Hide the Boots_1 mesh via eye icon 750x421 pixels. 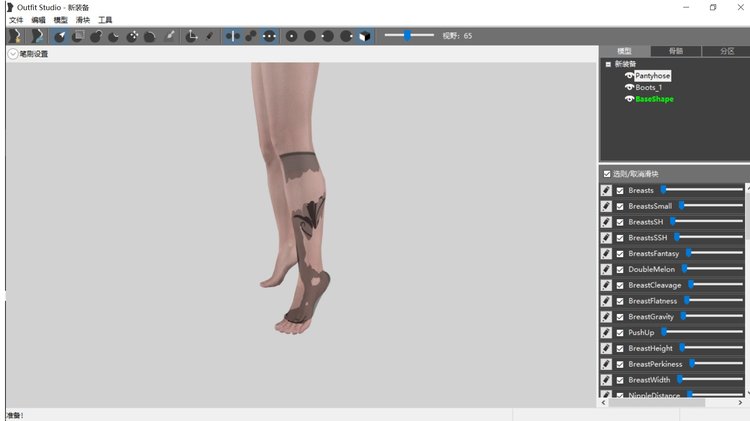point(629,87)
